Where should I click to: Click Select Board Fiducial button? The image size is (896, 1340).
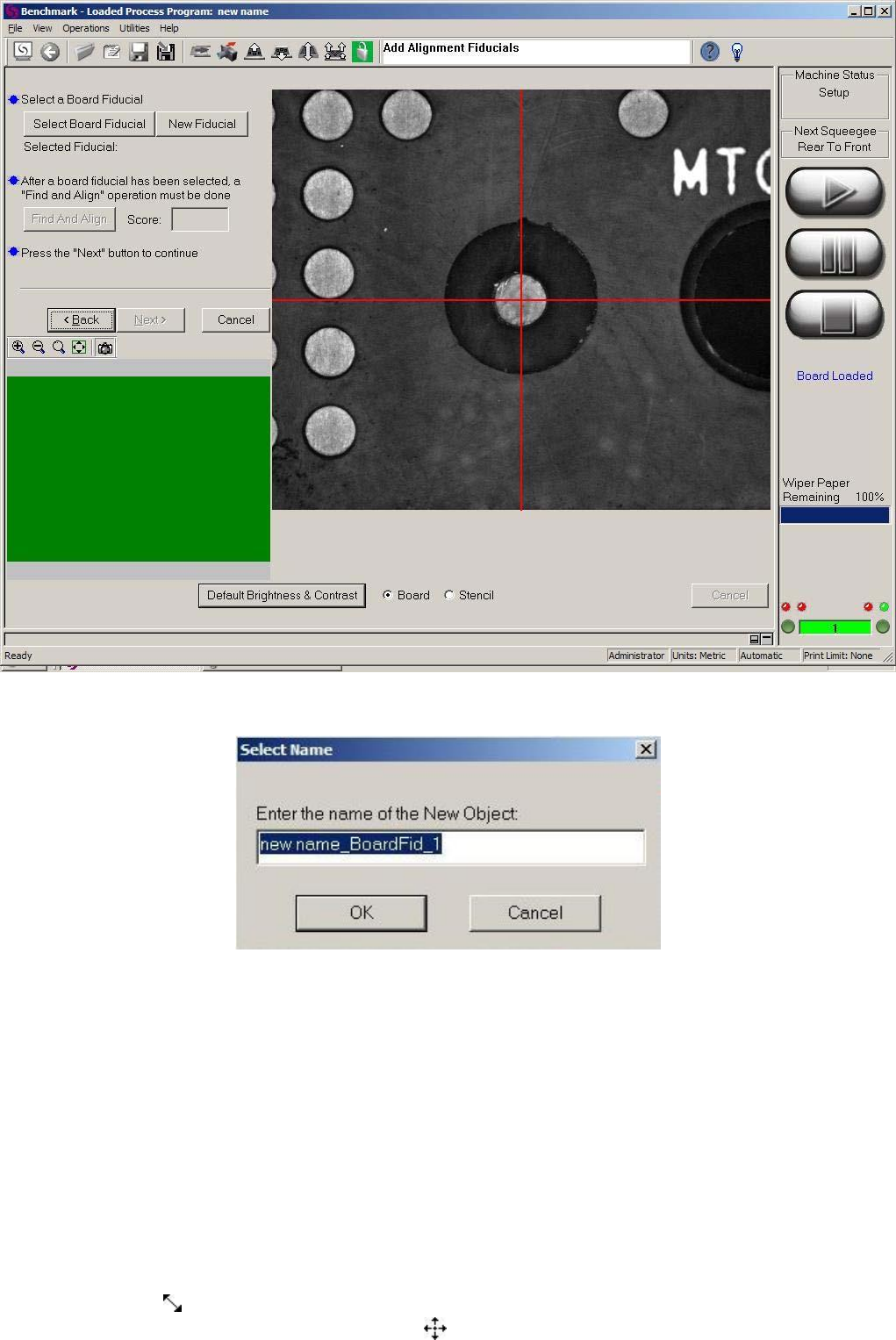click(x=90, y=124)
